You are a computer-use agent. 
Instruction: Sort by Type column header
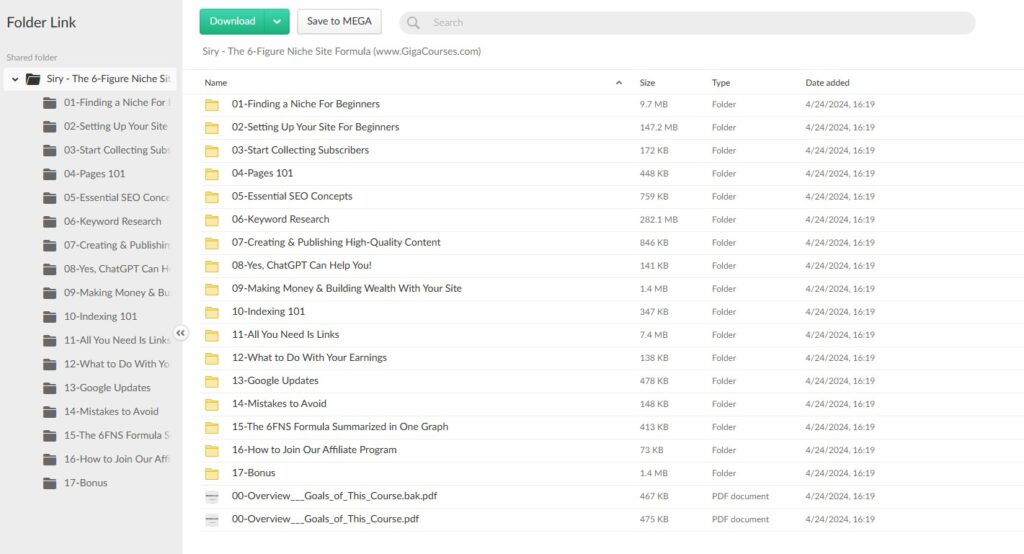coord(721,83)
